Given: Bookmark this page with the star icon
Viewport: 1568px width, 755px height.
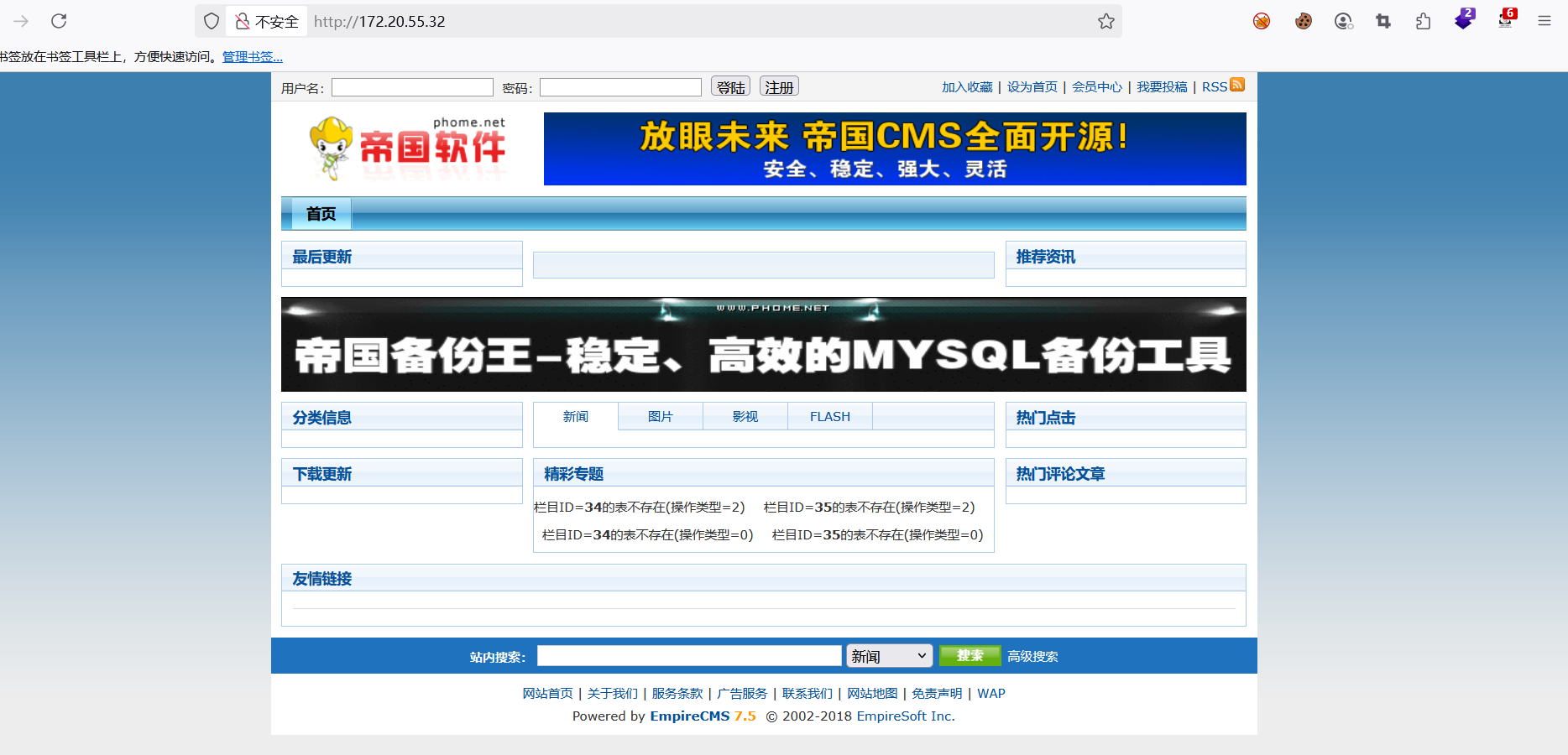Looking at the screenshot, I should pos(1106,21).
